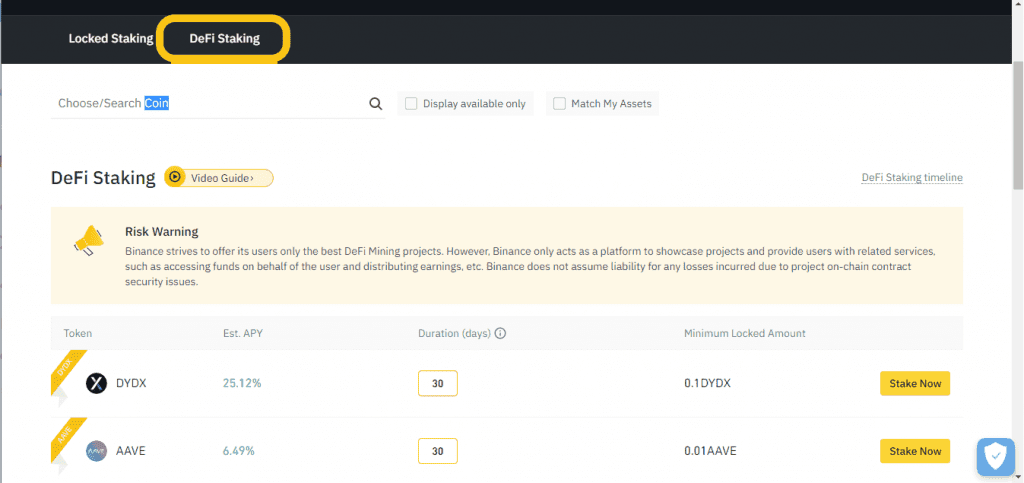Click the AAVE token logo
This screenshot has height=483, width=1024.
[97, 451]
